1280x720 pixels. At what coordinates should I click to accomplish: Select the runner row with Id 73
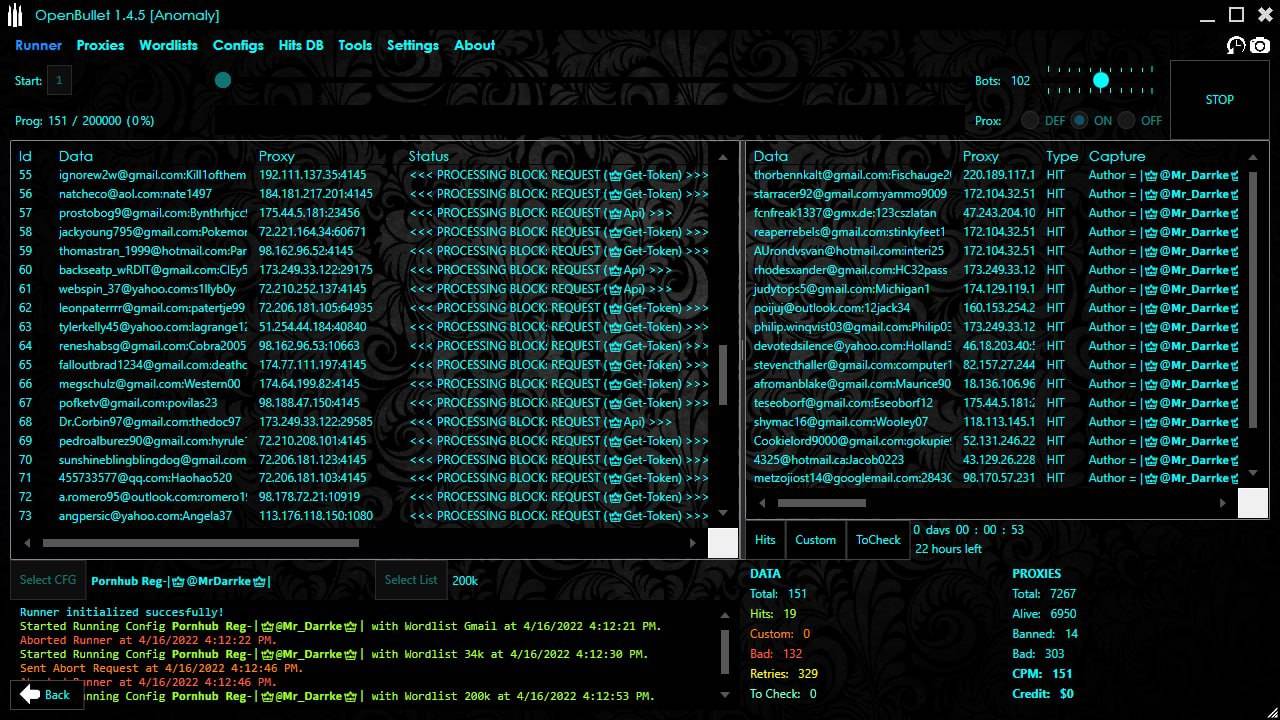coord(364,516)
